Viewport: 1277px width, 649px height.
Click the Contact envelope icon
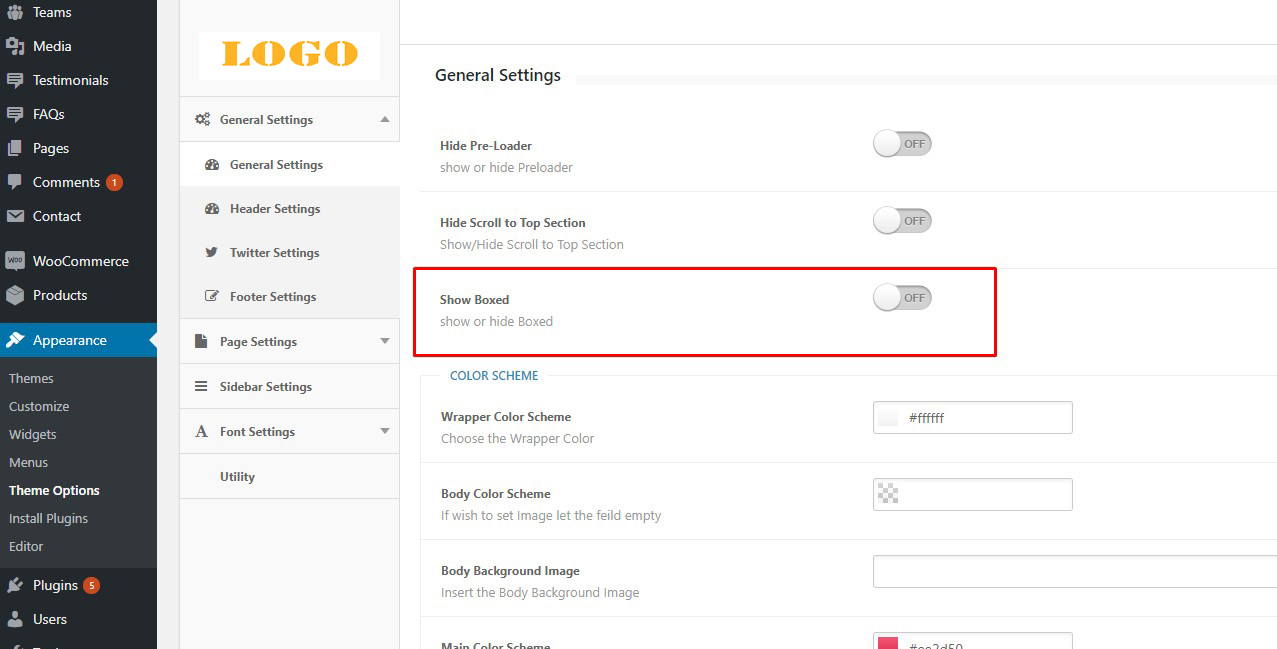pyautogui.click(x=15, y=216)
